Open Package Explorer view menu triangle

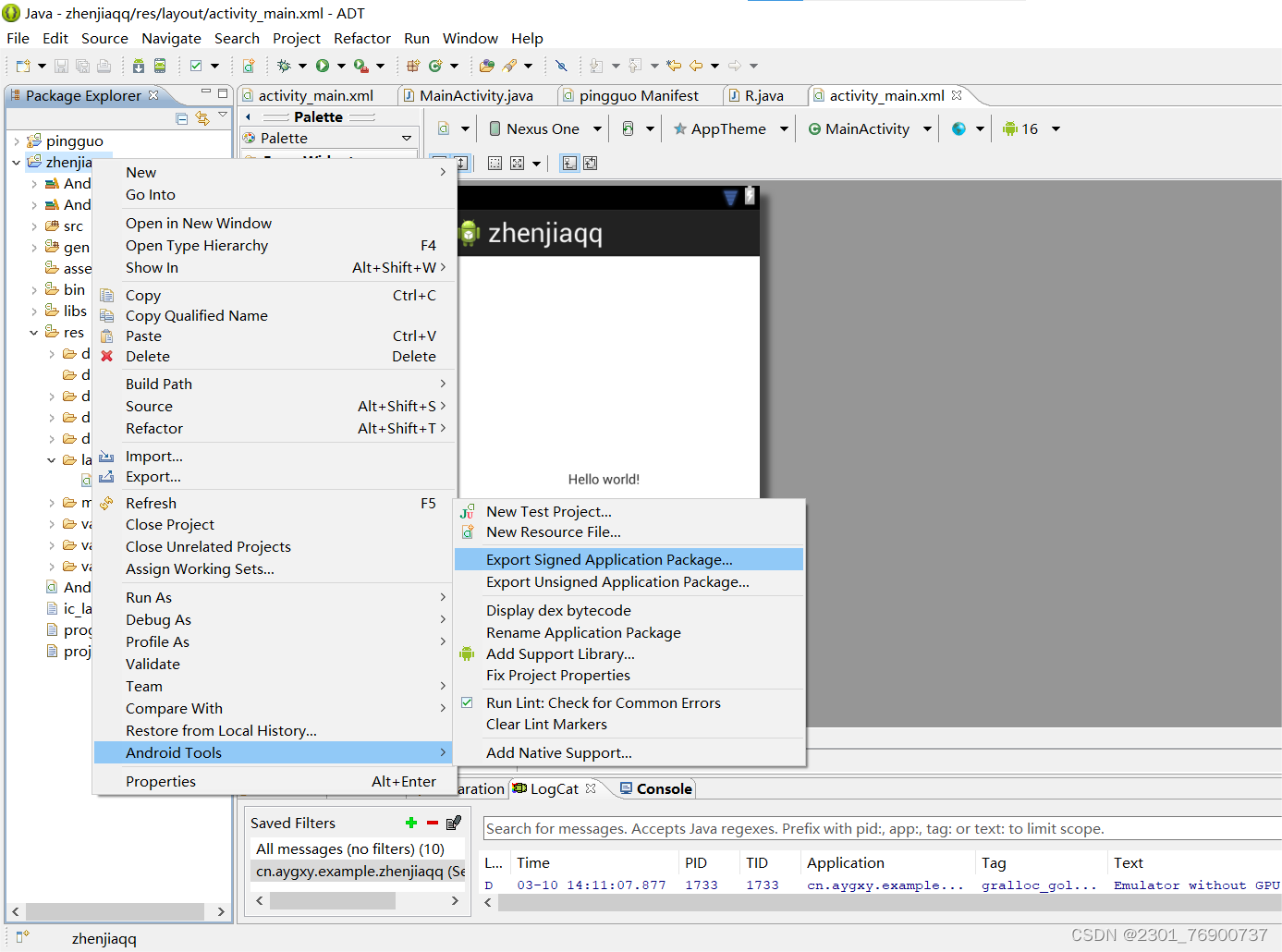pyautogui.click(x=223, y=116)
